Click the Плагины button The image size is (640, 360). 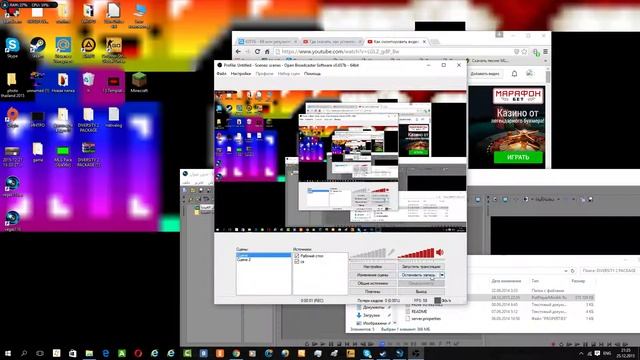(372, 291)
